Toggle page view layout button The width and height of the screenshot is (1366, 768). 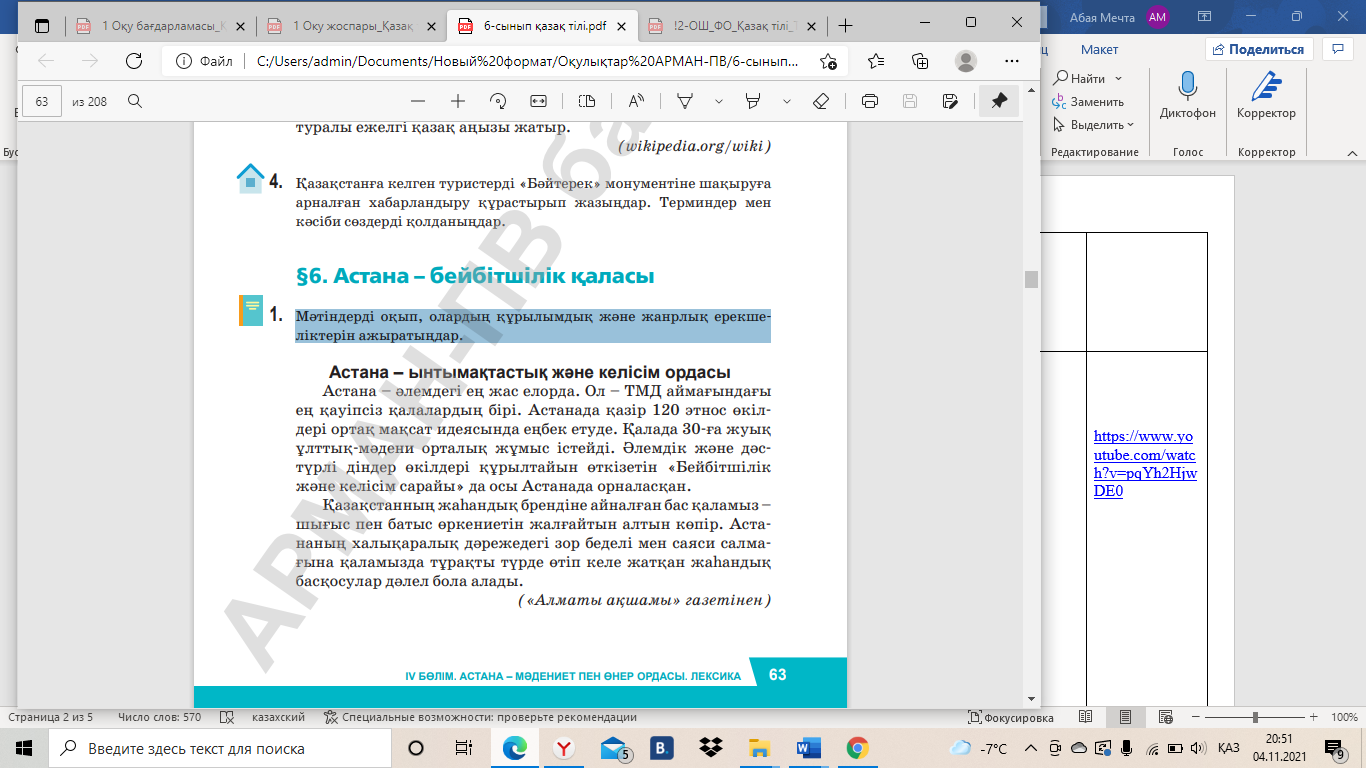pos(587,101)
